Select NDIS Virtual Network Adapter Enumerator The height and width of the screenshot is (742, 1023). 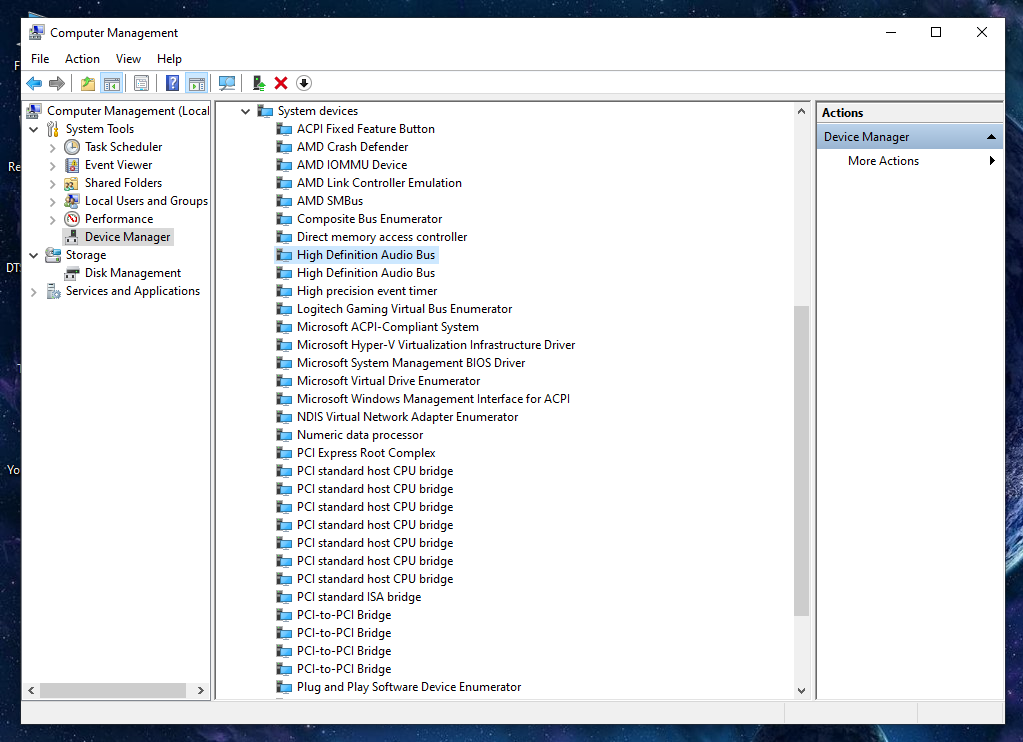(x=407, y=416)
